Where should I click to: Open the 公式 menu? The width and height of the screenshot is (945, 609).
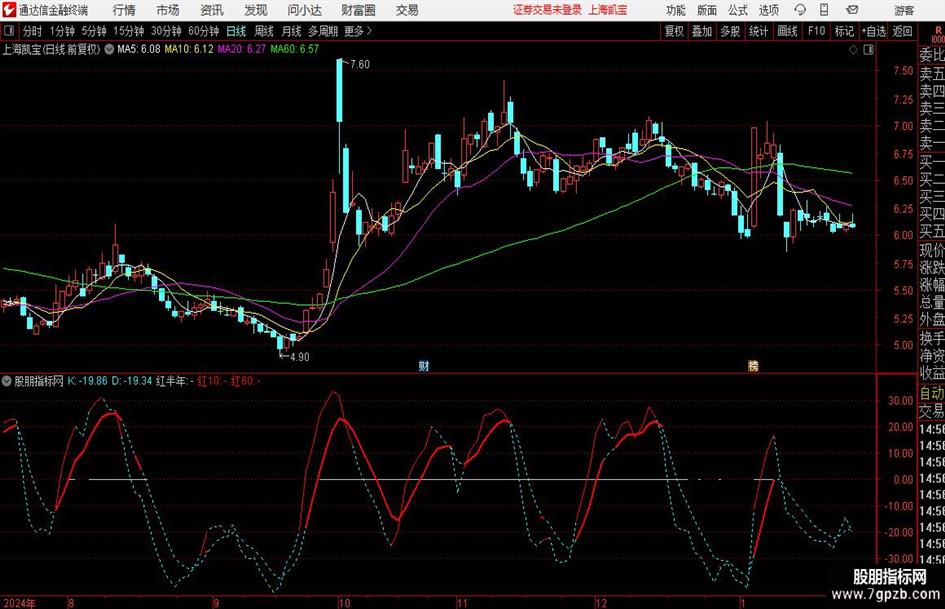tap(738, 10)
